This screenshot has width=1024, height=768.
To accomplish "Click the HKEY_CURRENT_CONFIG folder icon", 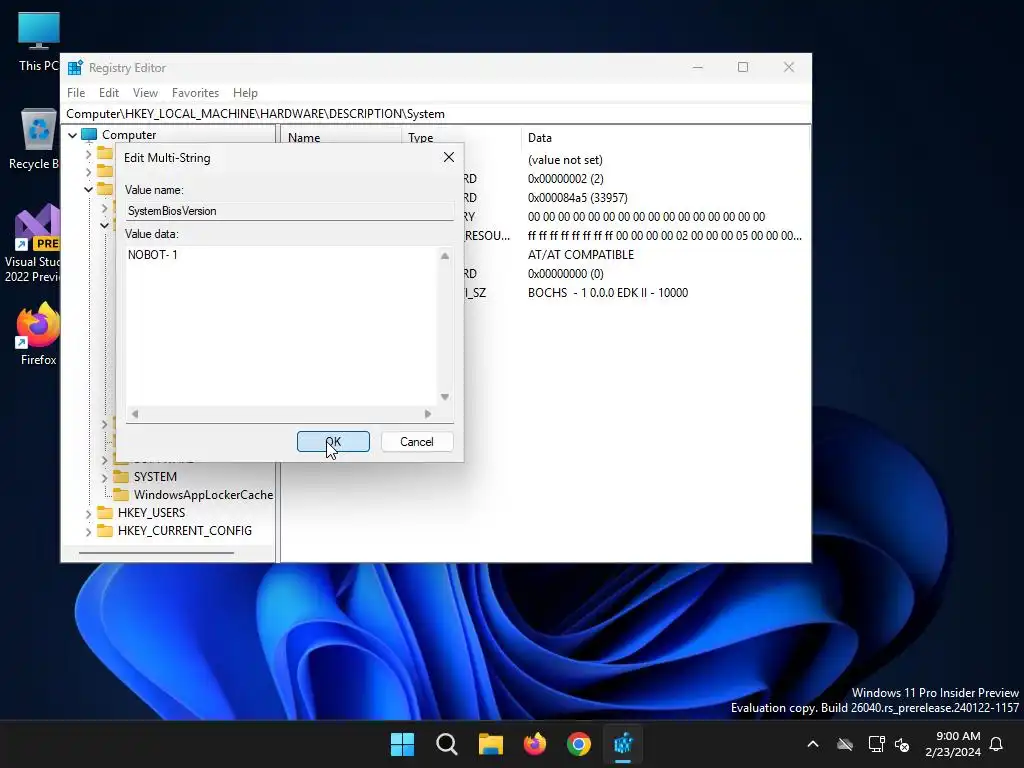I will tap(105, 530).
